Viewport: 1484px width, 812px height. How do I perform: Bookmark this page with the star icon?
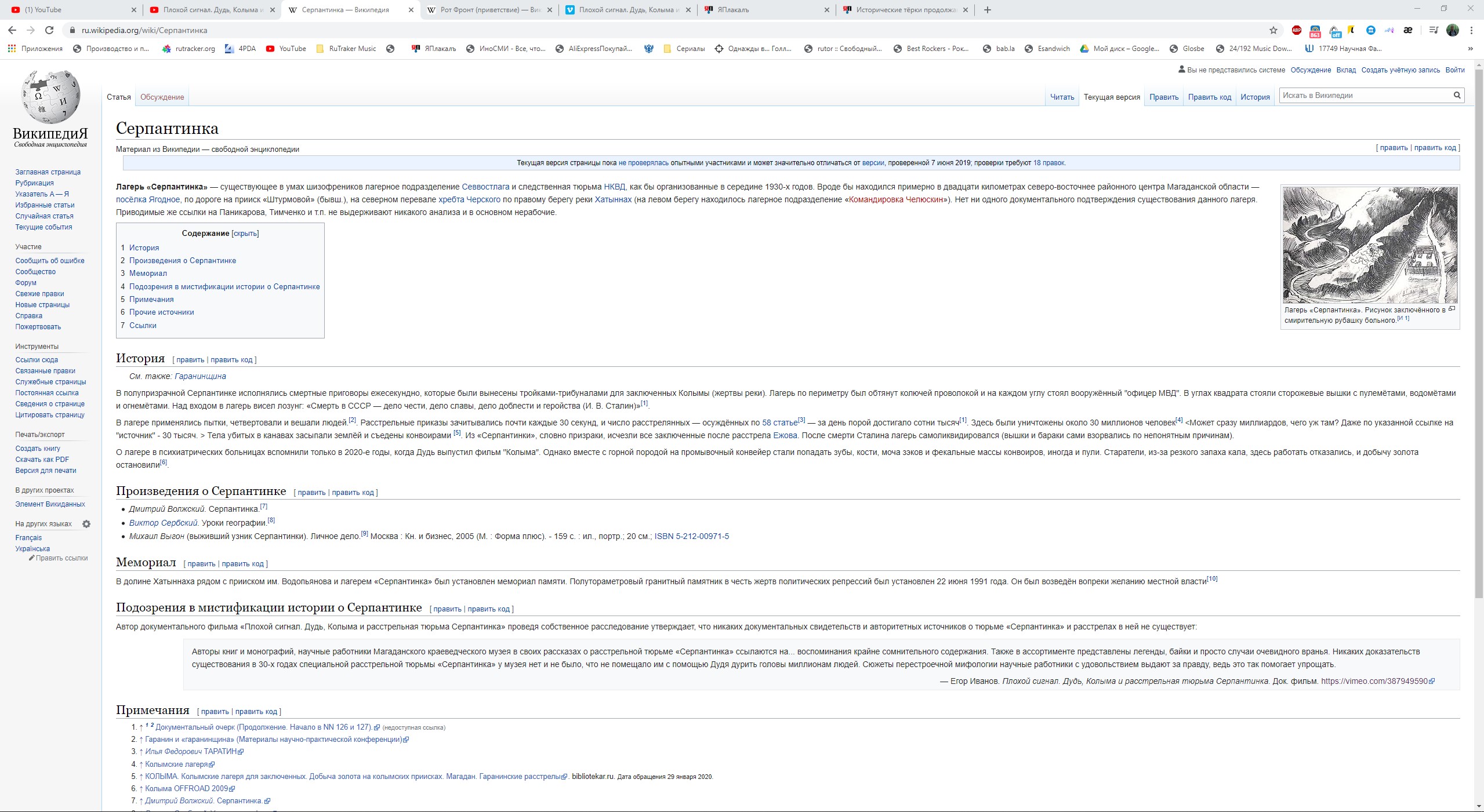tap(1273, 30)
